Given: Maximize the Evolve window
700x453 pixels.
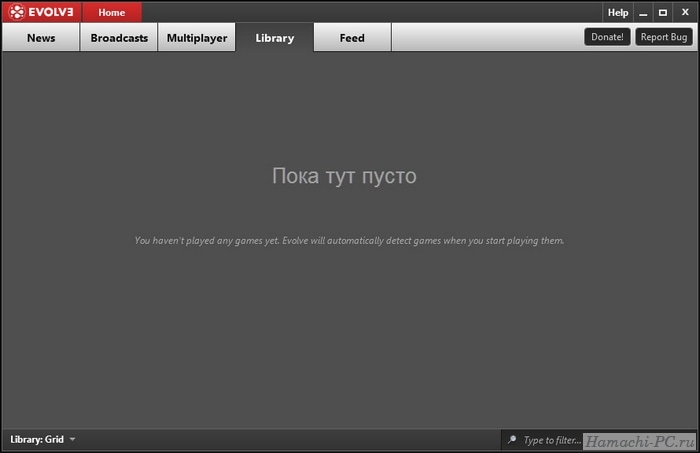Looking at the screenshot, I should coord(663,12).
